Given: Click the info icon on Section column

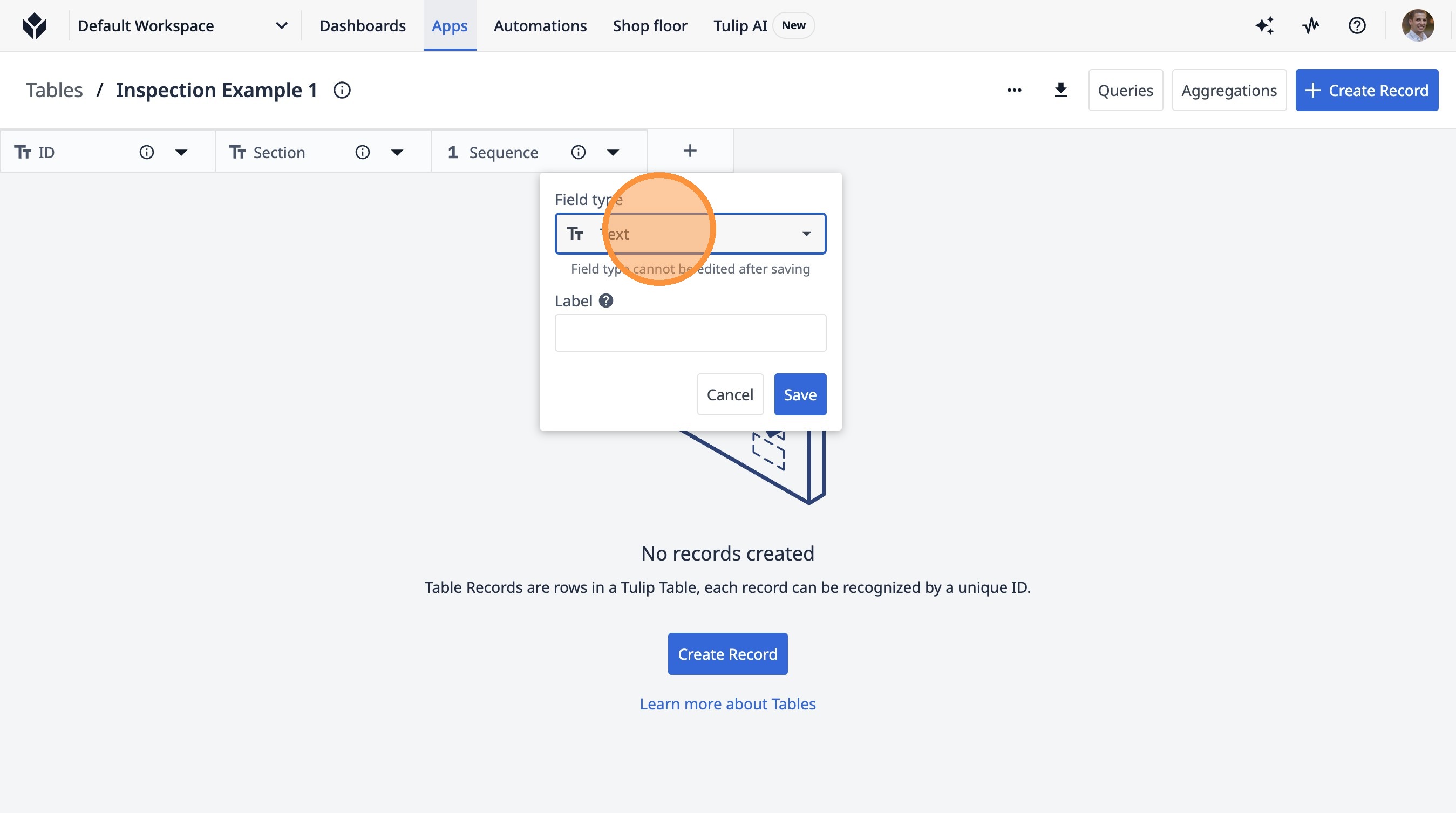Looking at the screenshot, I should (362, 153).
